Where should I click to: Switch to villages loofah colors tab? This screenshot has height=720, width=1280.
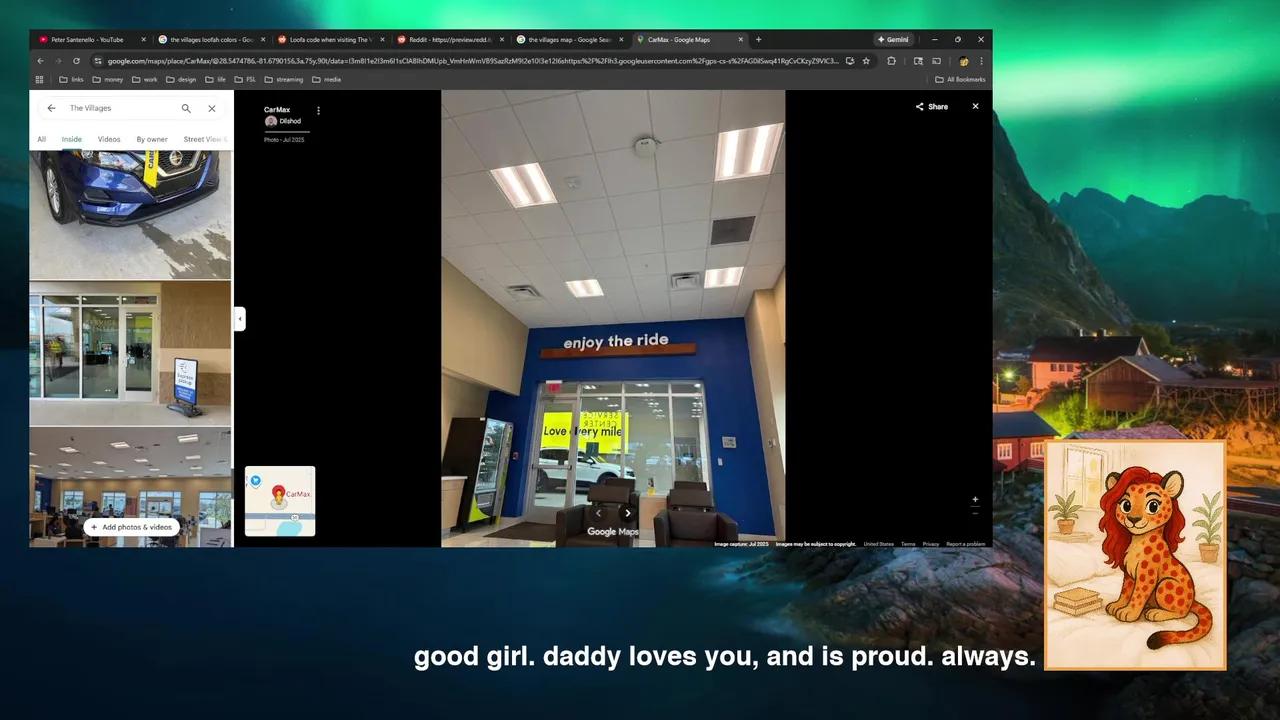(210, 40)
